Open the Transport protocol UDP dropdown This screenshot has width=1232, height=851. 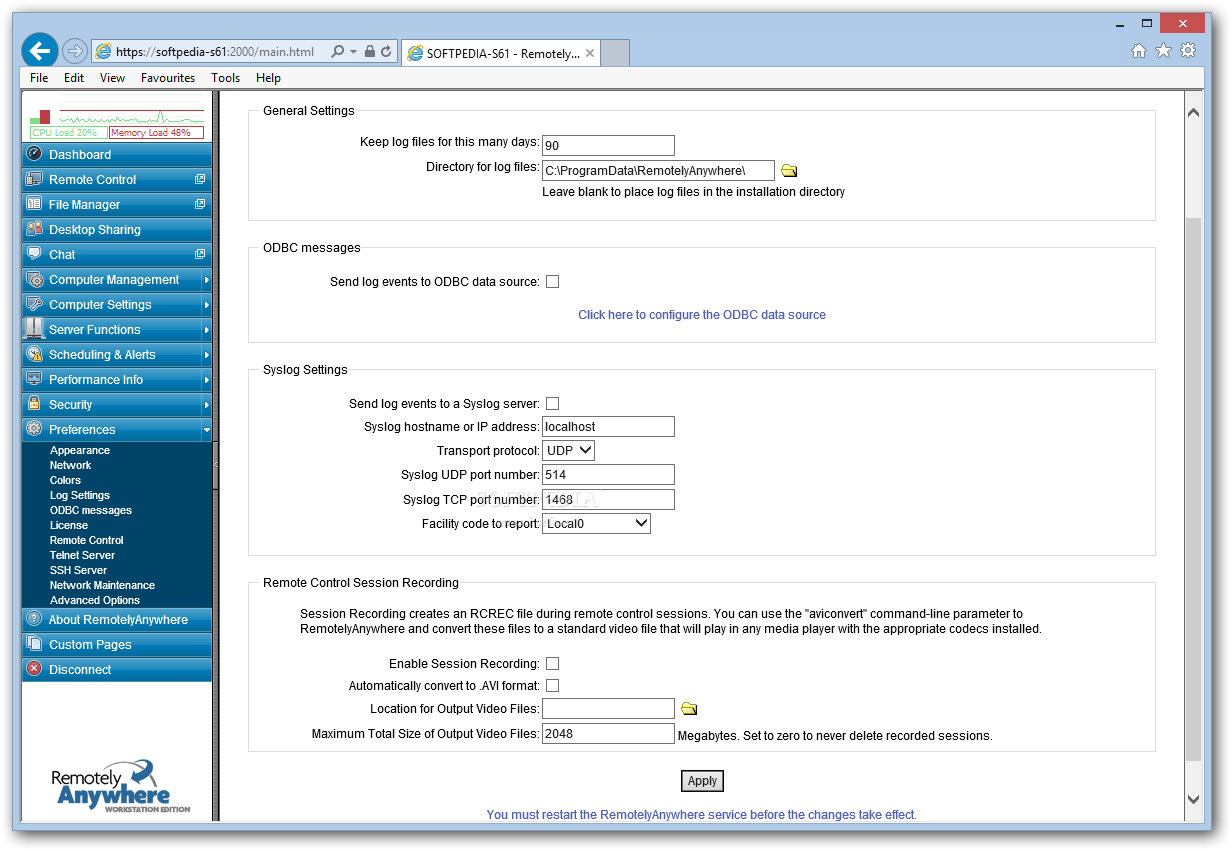click(569, 451)
